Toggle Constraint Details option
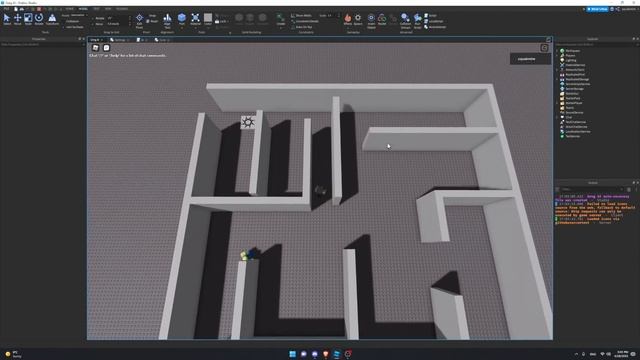The width and height of the screenshot is (640, 360). 305,21
